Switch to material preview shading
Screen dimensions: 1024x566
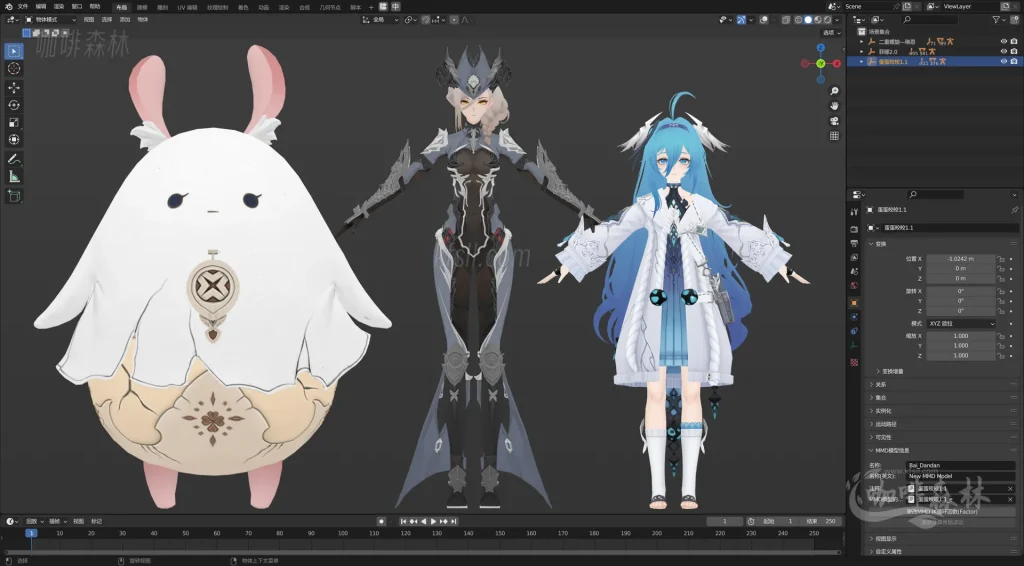pos(818,20)
